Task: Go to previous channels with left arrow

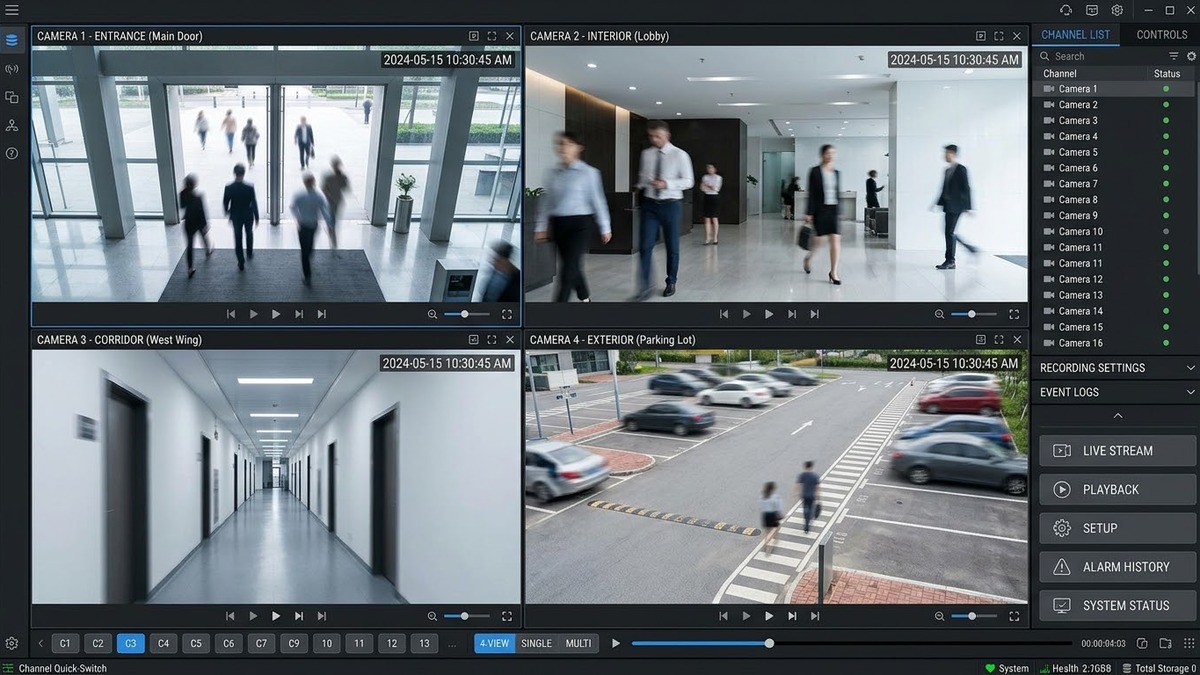Action: pyautogui.click(x=40, y=643)
